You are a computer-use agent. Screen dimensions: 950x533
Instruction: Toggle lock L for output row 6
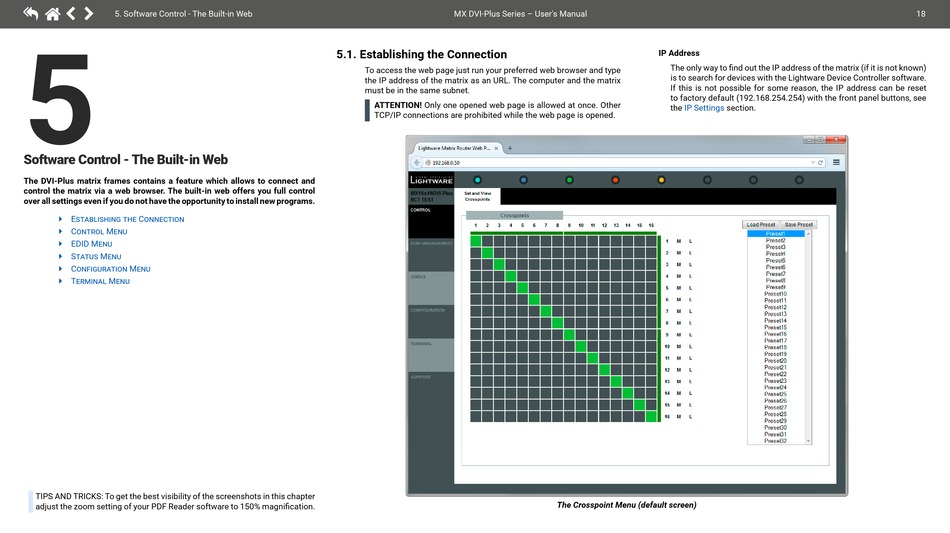pyautogui.click(x=690, y=300)
